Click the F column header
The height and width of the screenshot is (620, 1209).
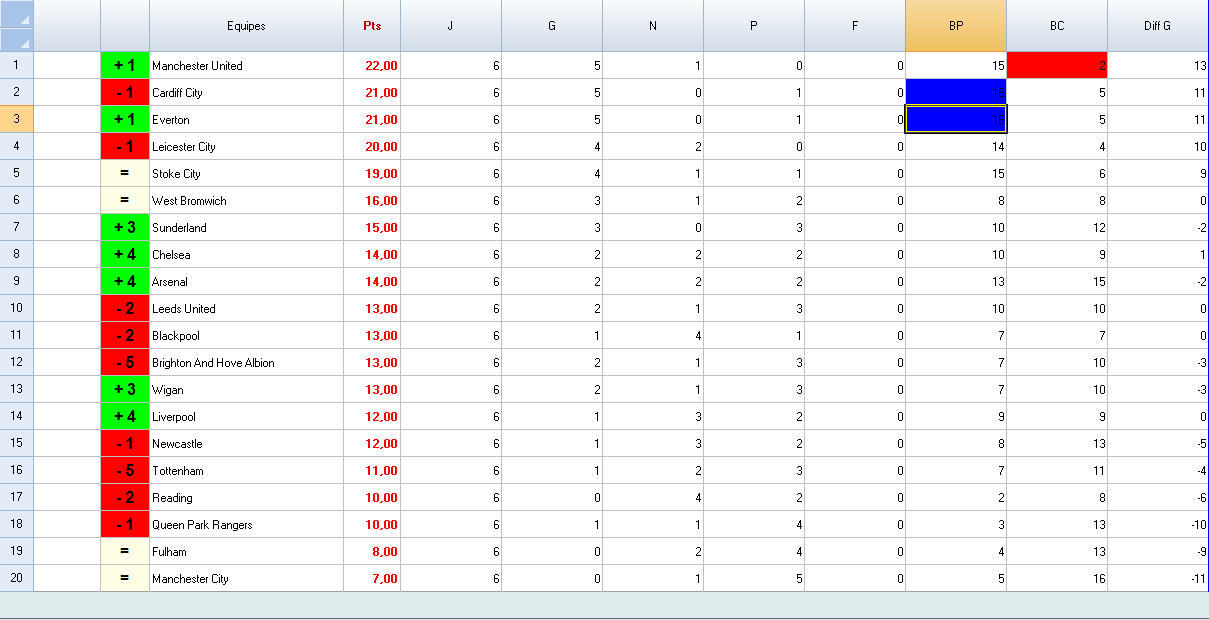point(855,26)
